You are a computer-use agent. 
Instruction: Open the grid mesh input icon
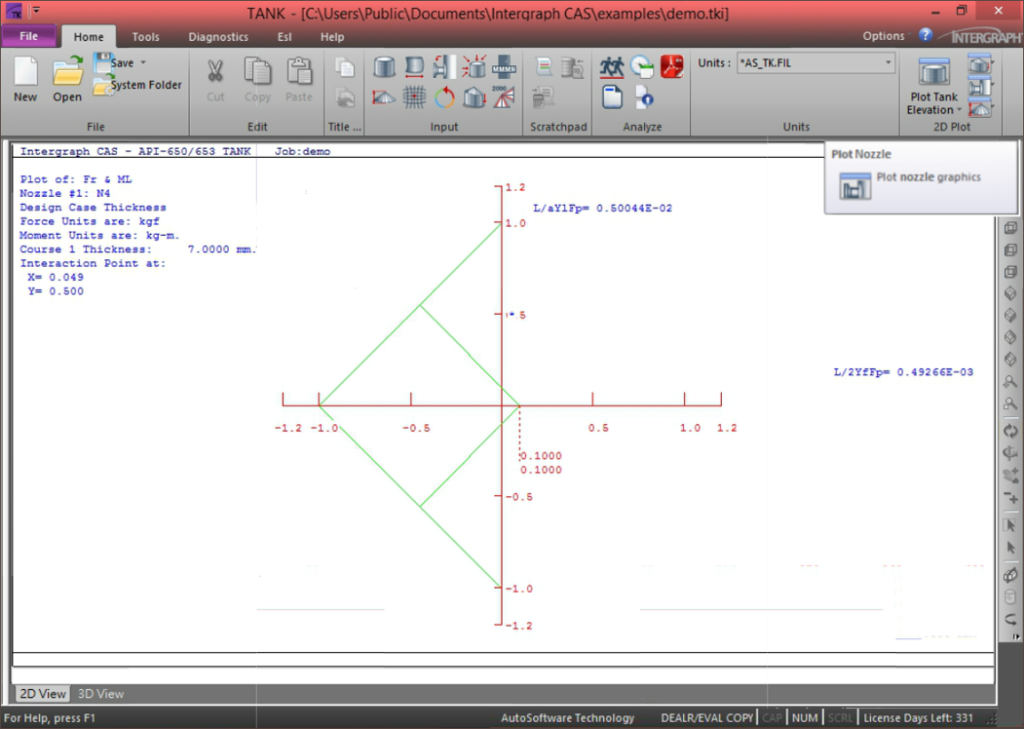pos(414,98)
